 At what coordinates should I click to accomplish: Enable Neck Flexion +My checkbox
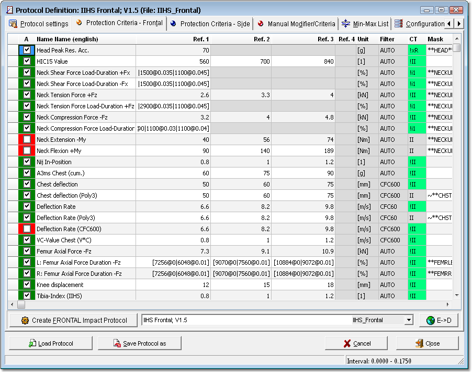pyautogui.click(x=27, y=151)
